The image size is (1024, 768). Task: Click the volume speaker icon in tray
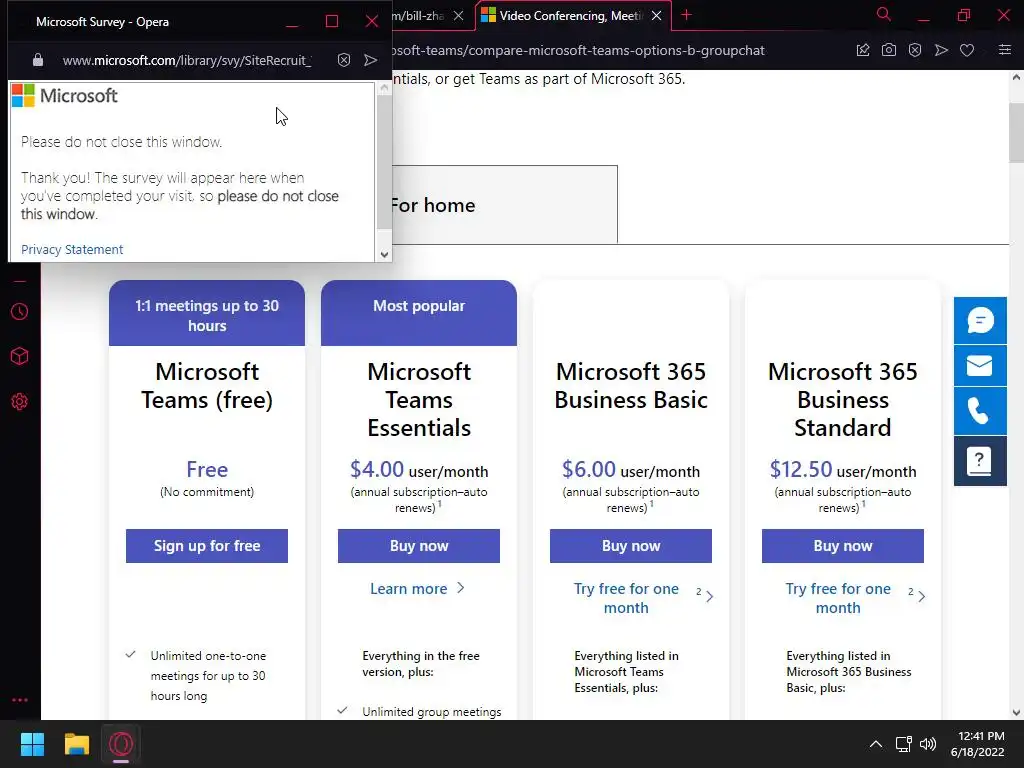pos(927,744)
